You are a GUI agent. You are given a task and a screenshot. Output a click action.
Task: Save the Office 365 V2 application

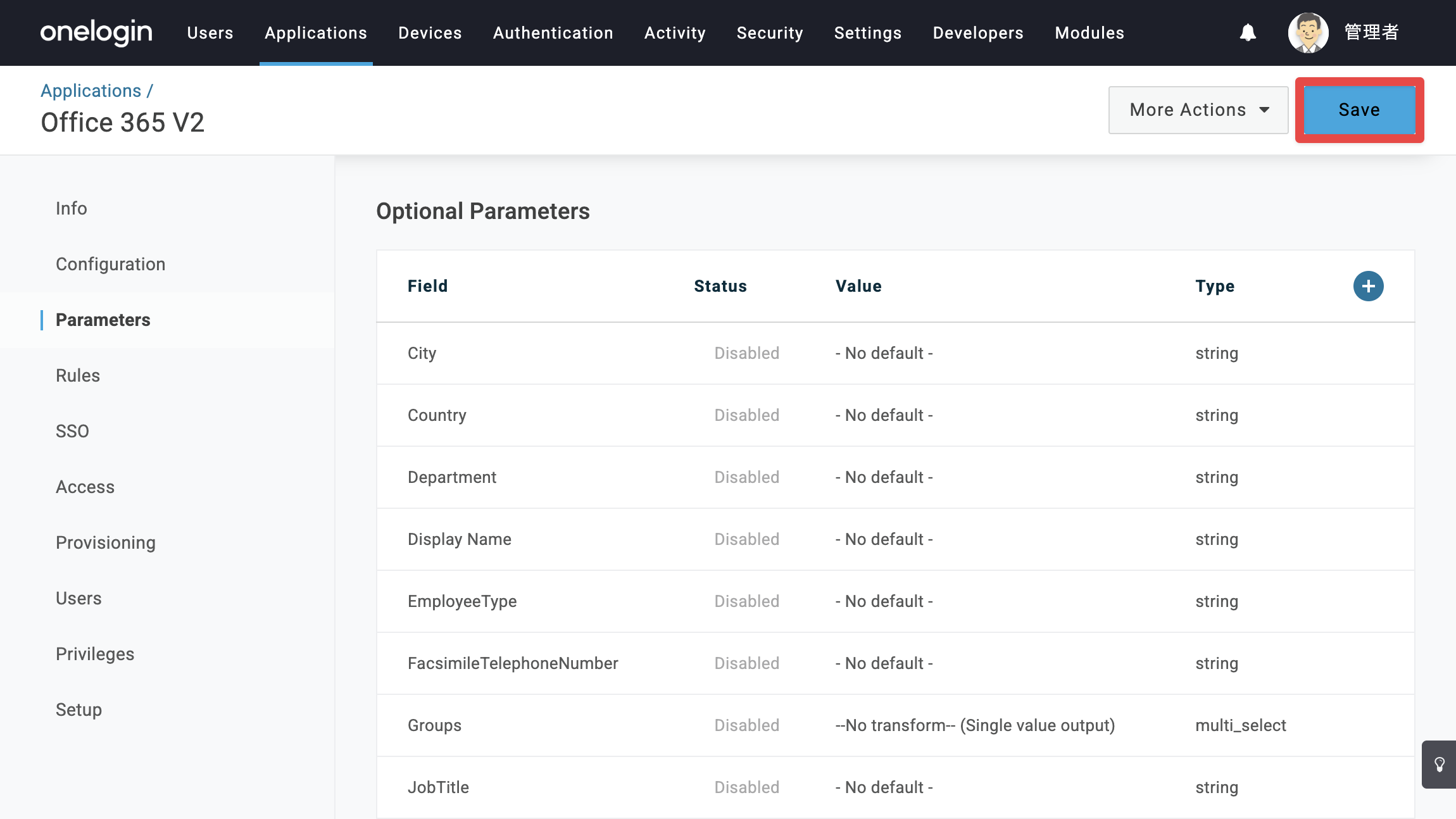click(x=1359, y=110)
